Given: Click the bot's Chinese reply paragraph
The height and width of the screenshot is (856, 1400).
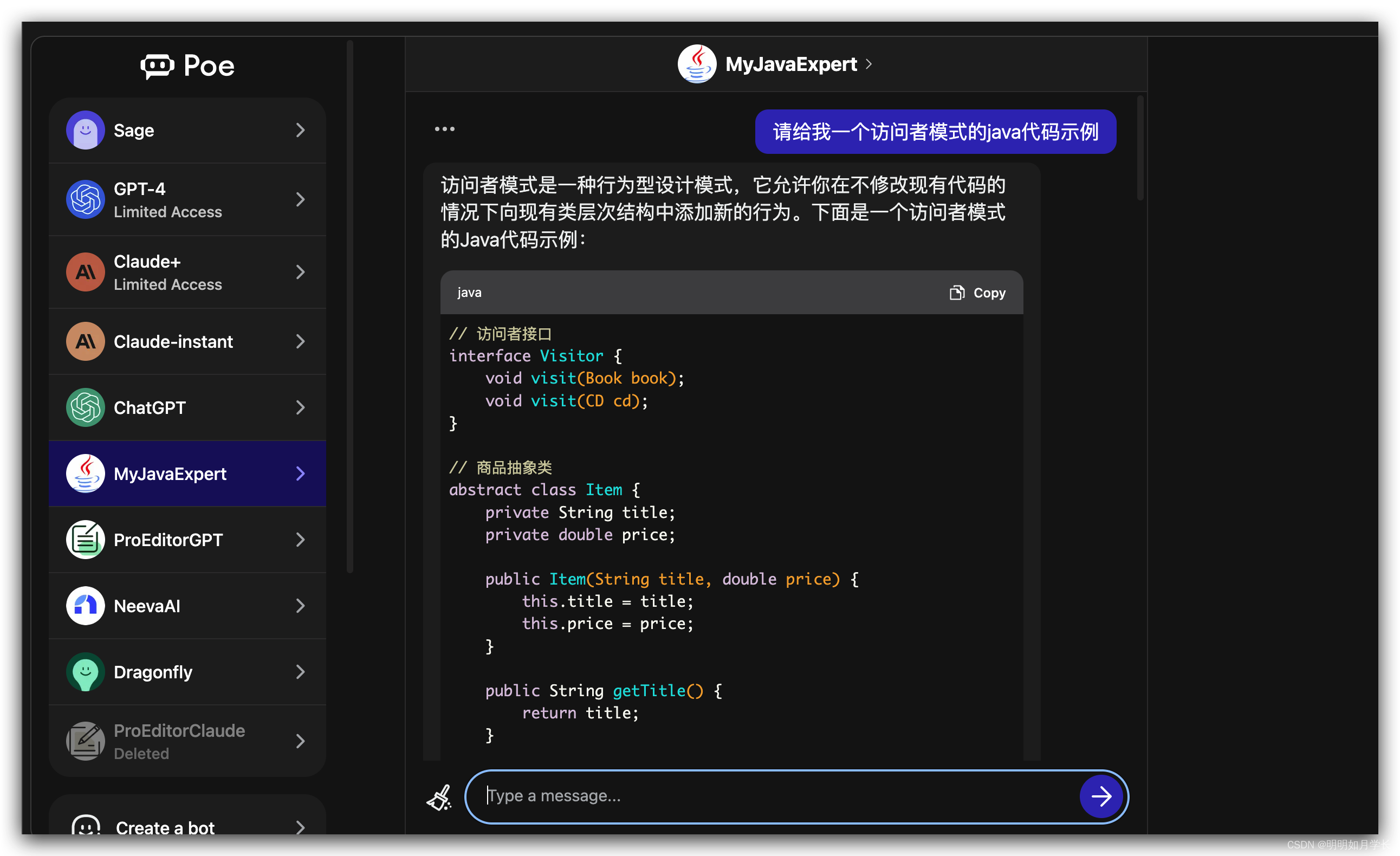Looking at the screenshot, I should [723, 212].
